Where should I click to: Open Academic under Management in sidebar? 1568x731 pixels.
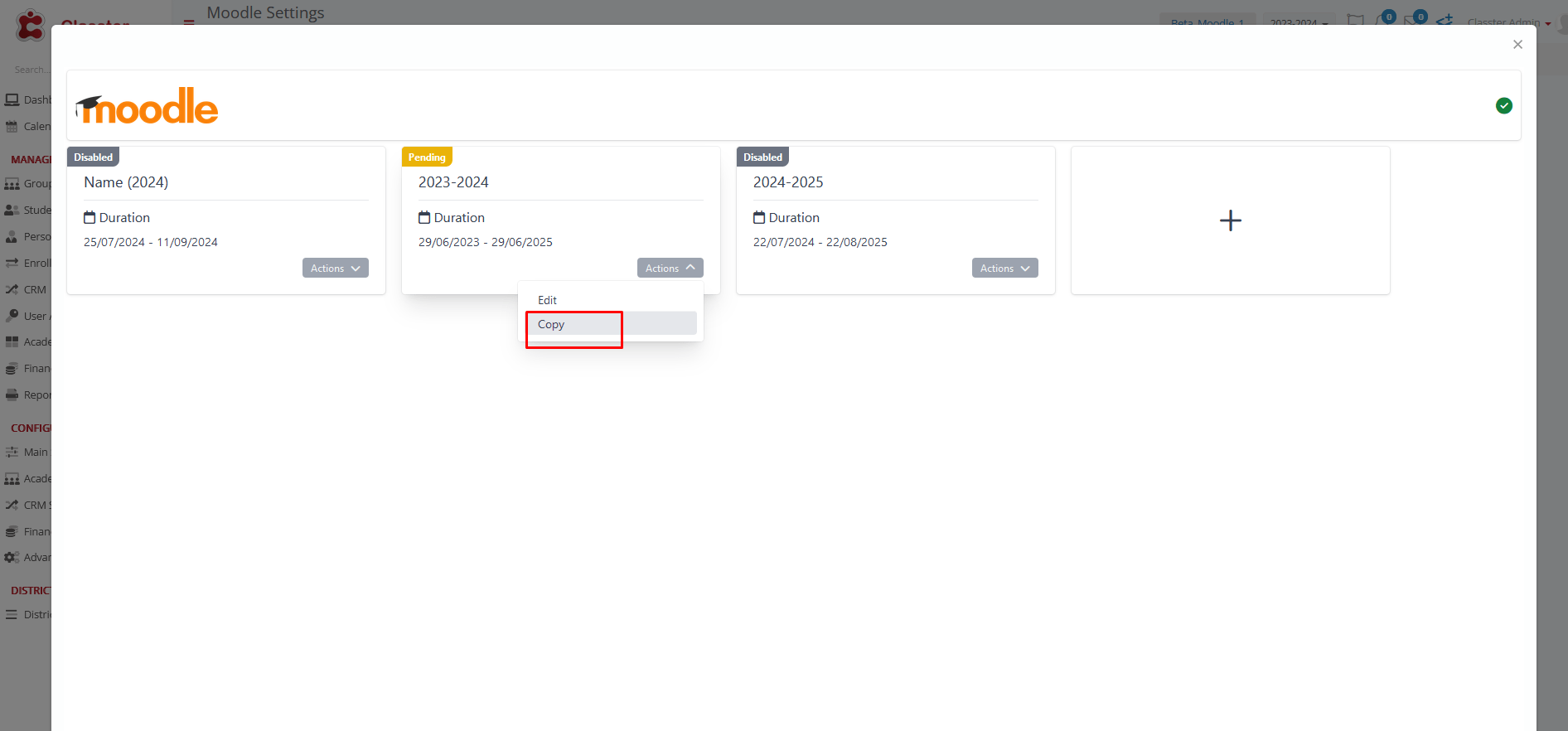[x=27, y=342]
